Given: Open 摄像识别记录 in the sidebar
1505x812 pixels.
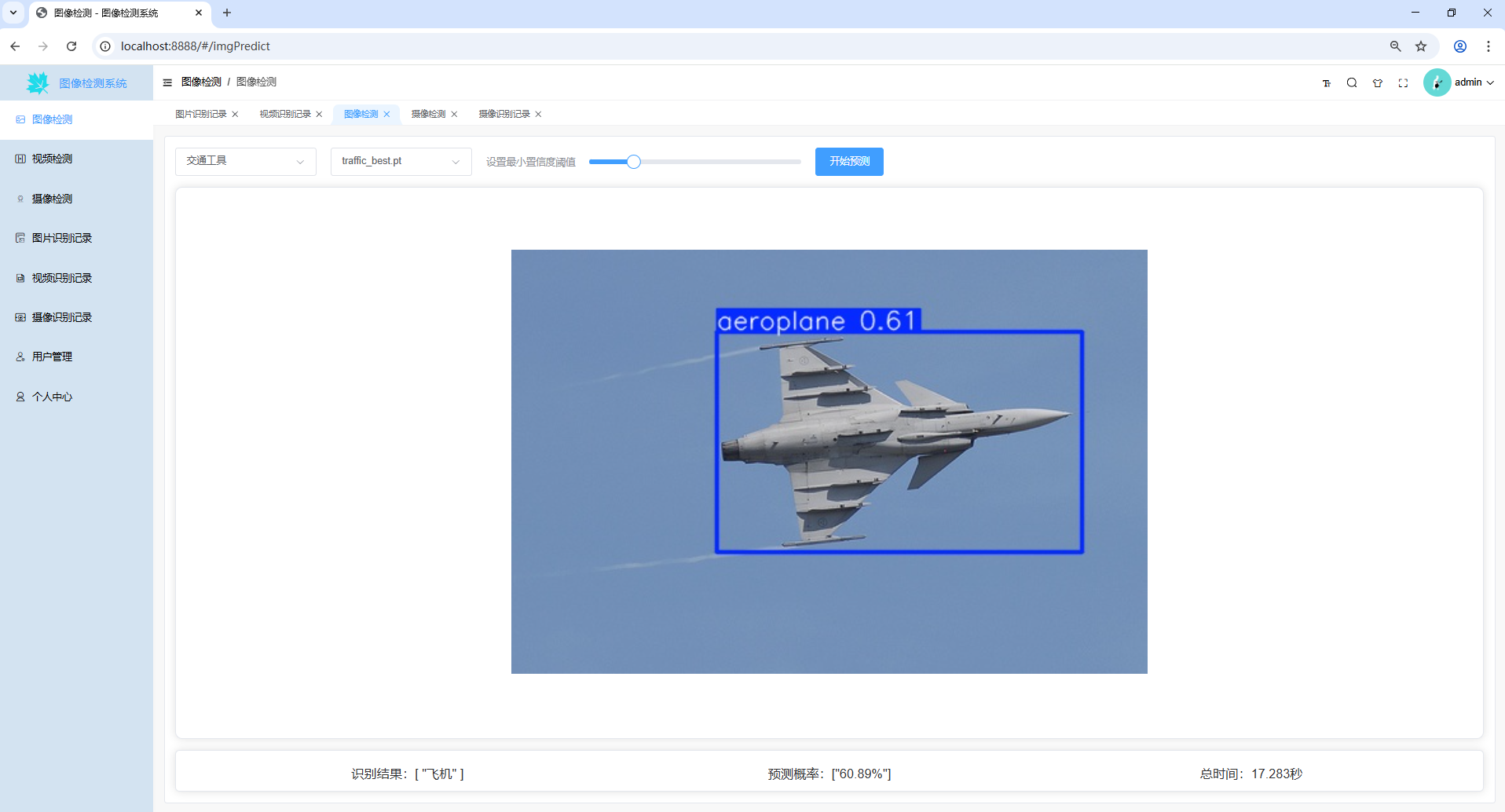Looking at the screenshot, I should (x=76, y=317).
